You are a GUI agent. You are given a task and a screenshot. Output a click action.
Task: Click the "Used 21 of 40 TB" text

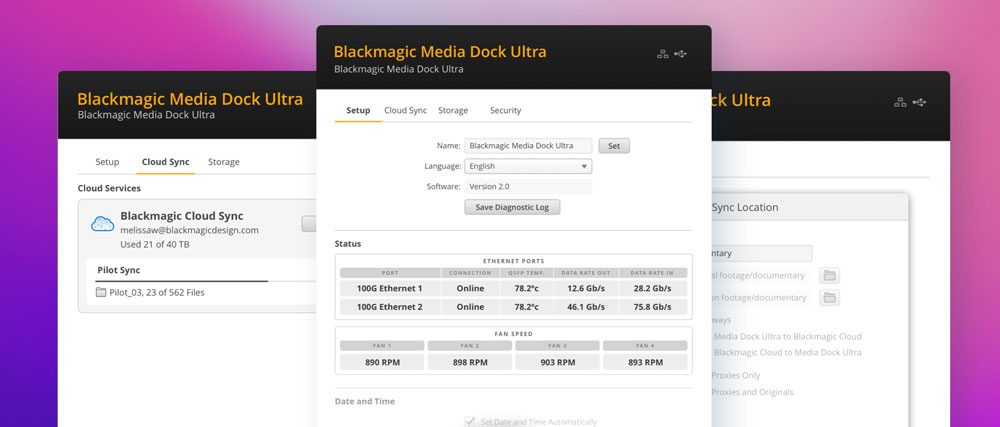pyautogui.click(x=155, y=245)
